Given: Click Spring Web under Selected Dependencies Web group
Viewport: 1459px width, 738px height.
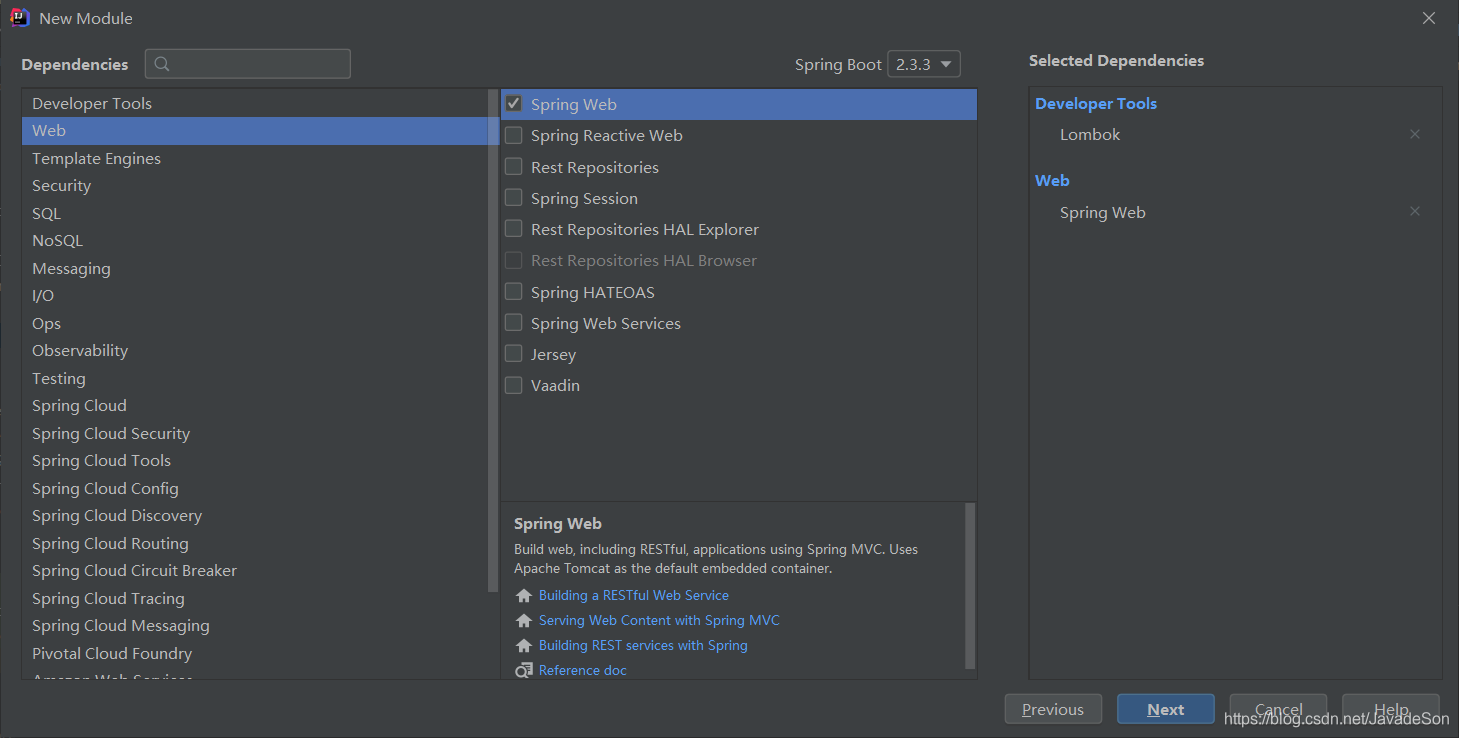Looking at the screenshot, I should coord(1103,212).
